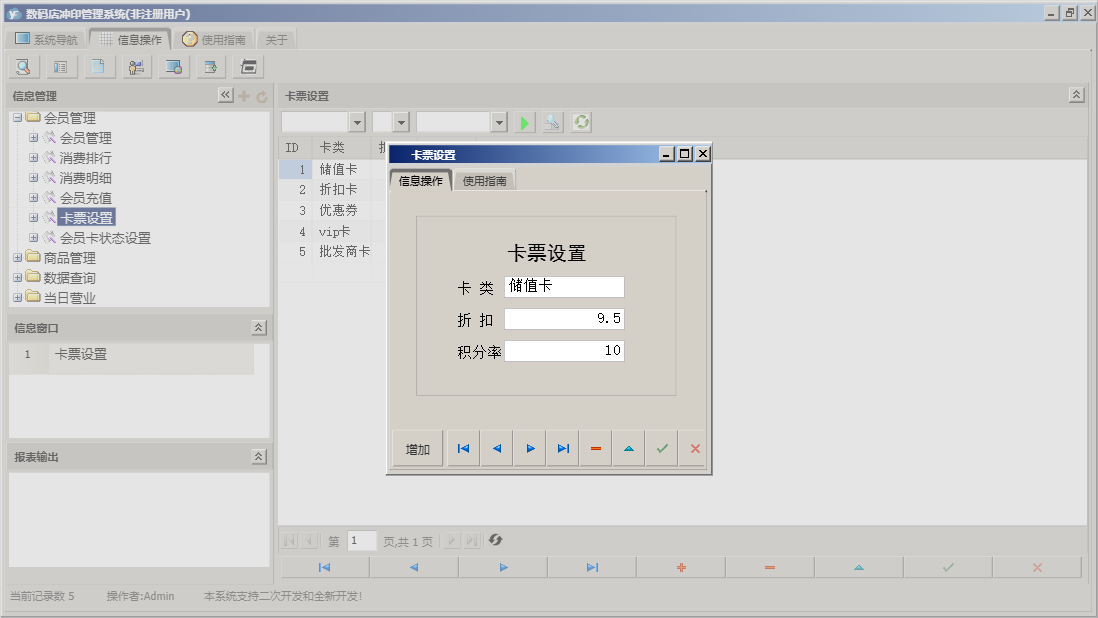Open the first filter field dropdown
The width and height of the screenshot is (1098, 618).
[357, 122]
